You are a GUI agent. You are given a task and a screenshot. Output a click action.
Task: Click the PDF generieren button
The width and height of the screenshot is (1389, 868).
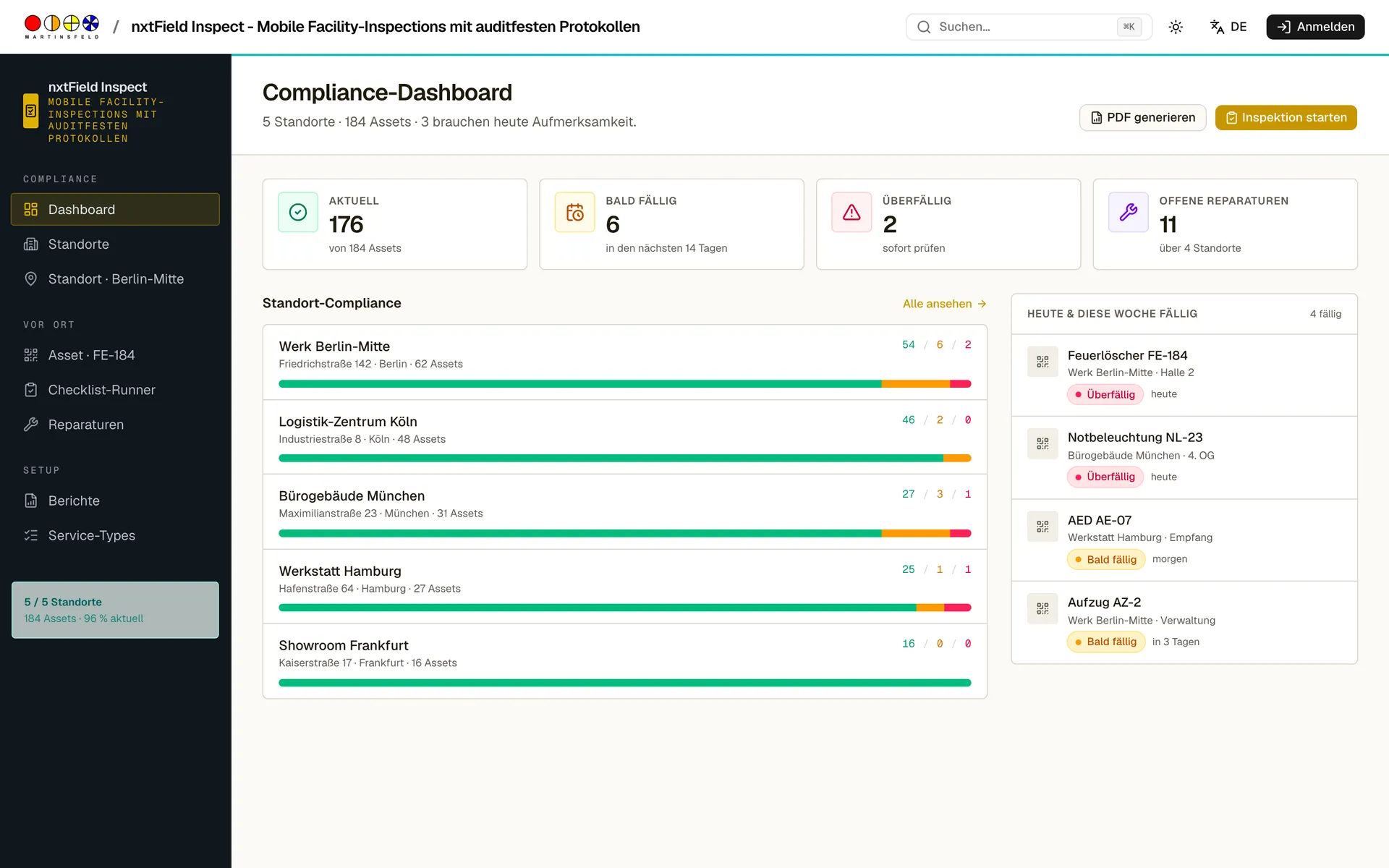[1142, 118]
